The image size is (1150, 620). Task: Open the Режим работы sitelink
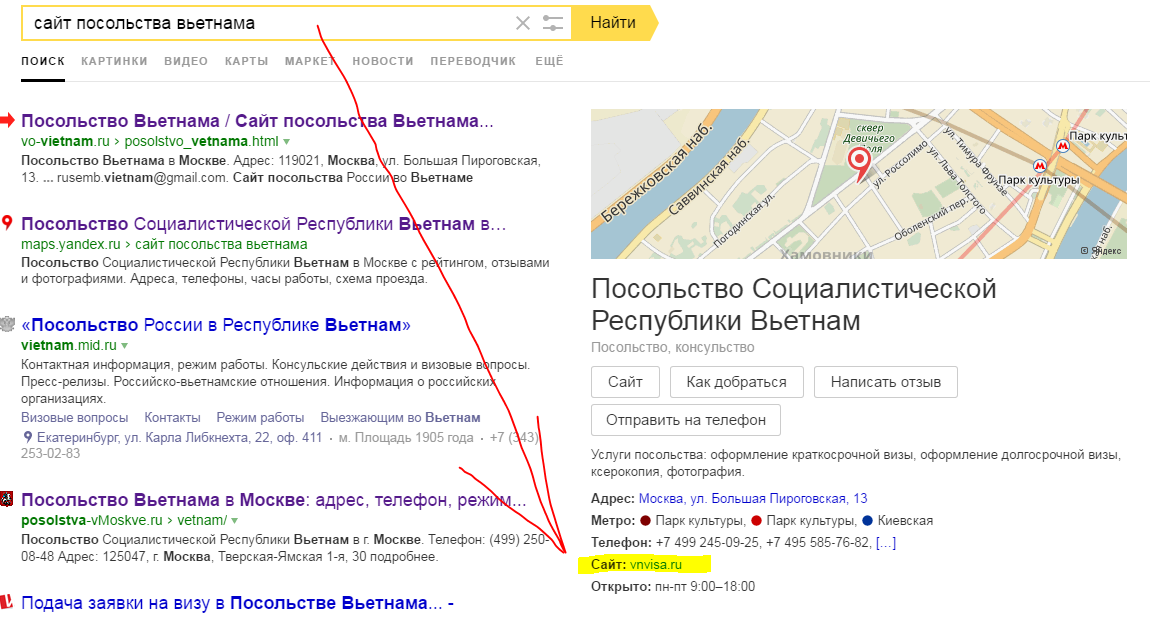pos(260,417)
